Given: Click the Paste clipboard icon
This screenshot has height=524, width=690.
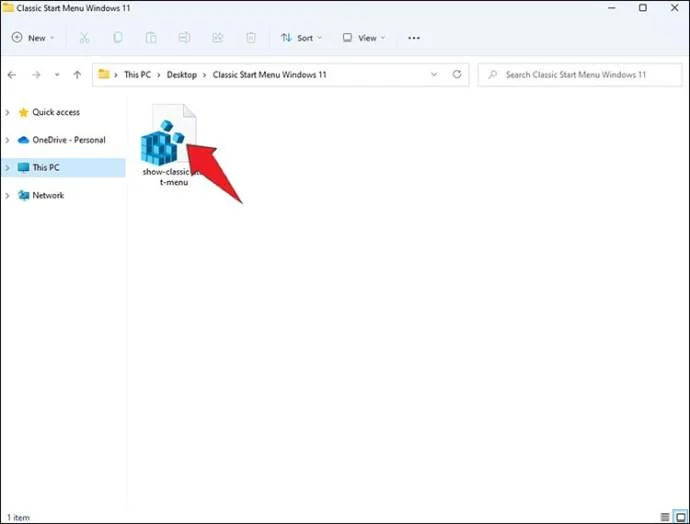Looking at the screenshot, I should point(151,38).
